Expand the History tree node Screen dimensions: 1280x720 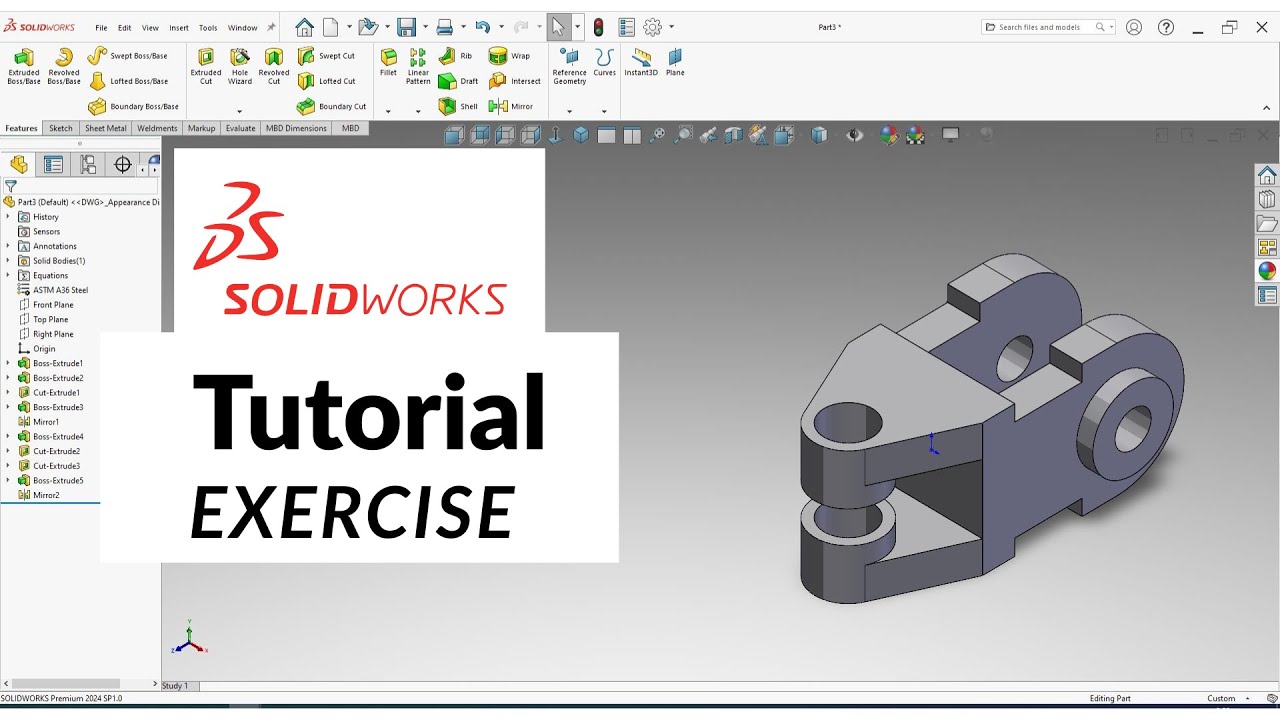[x=8, y=217]
